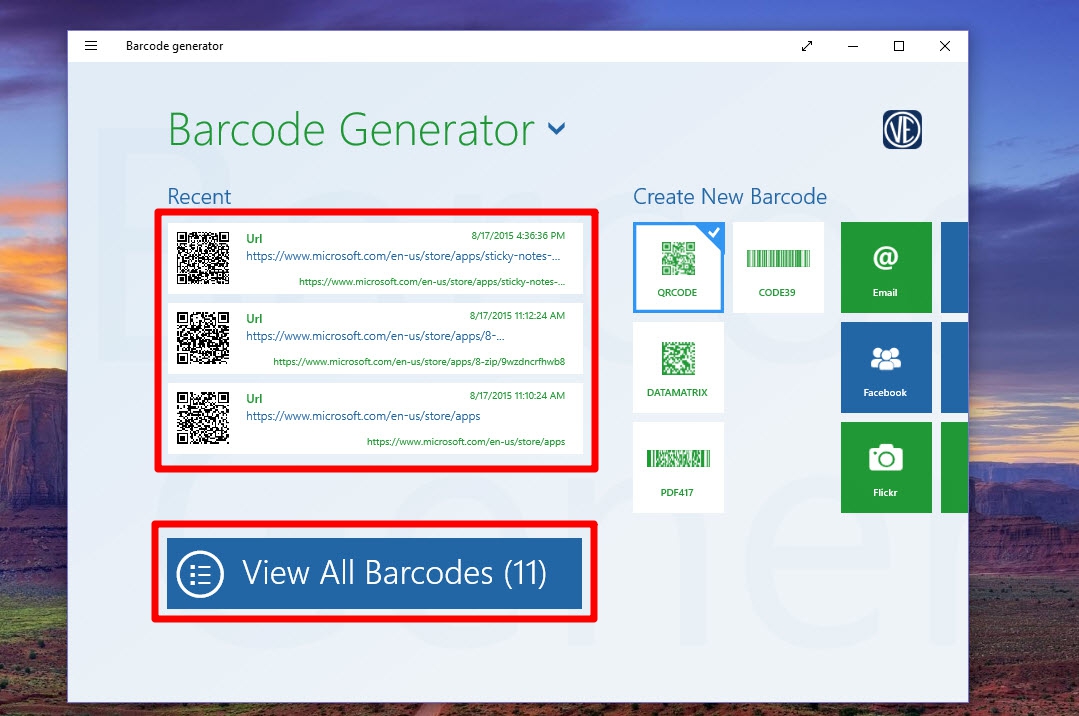Viewport: 1079px width, 716px height.
Task: Open the 8-zip Url recent barcode QR image
Action: click(x=203, y=338)
